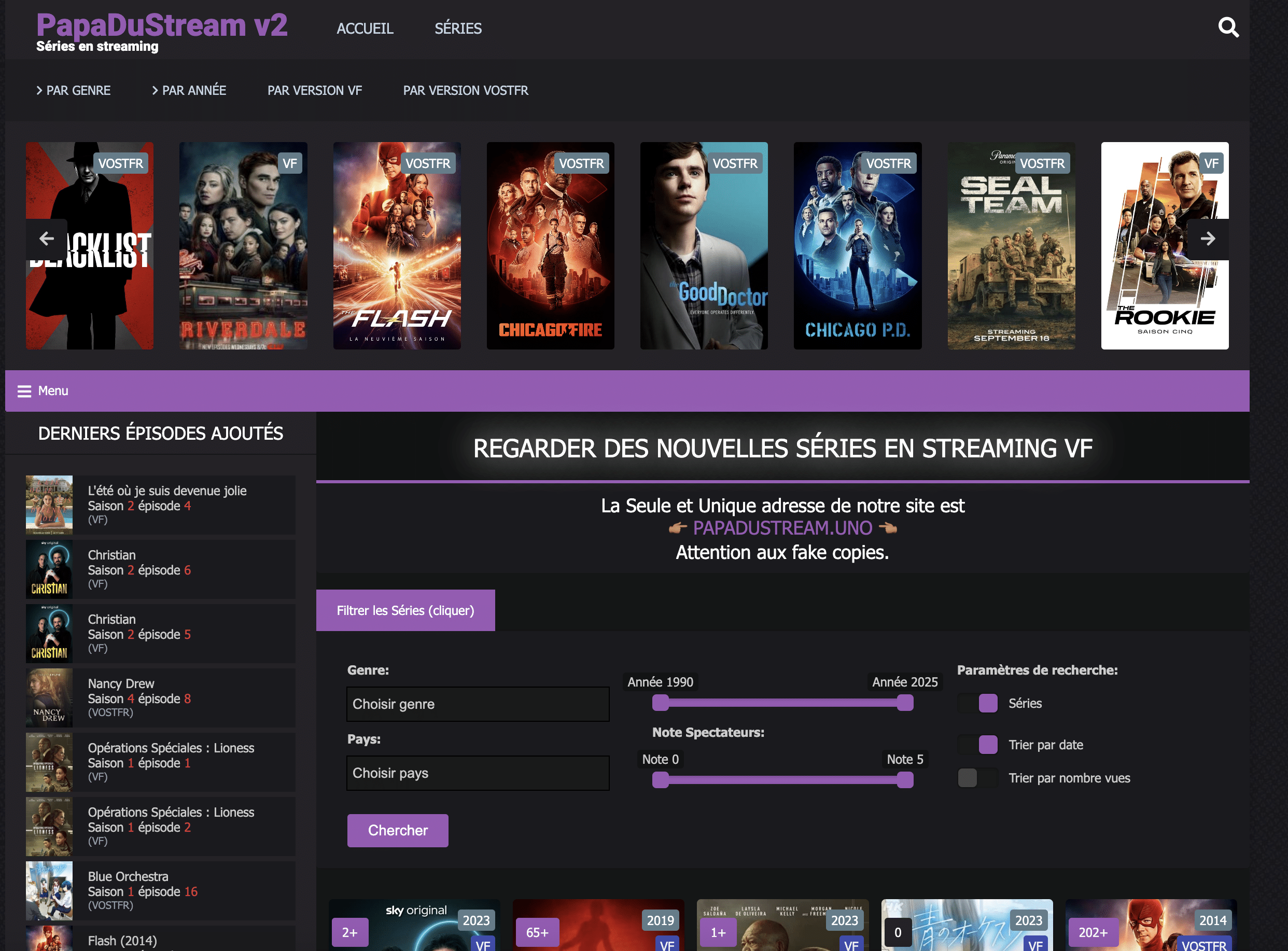The image size is (1288, 951).
Task: Open Lioness Saison 1 épisode 1
Action: pyautogui.click(x=161, y=762)
